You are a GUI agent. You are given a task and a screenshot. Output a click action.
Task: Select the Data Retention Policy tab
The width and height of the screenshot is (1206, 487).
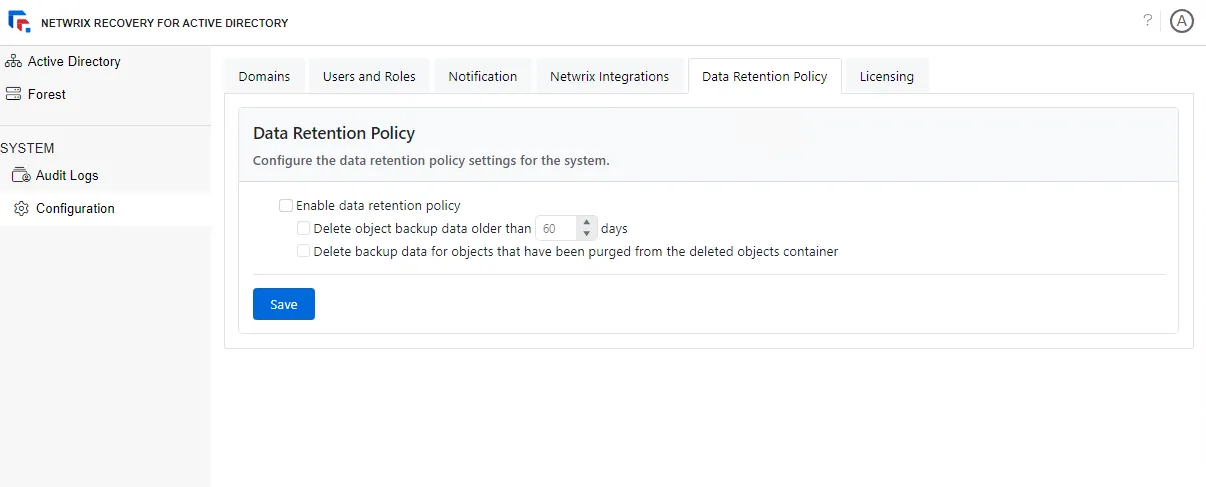[x=765, y=76]
